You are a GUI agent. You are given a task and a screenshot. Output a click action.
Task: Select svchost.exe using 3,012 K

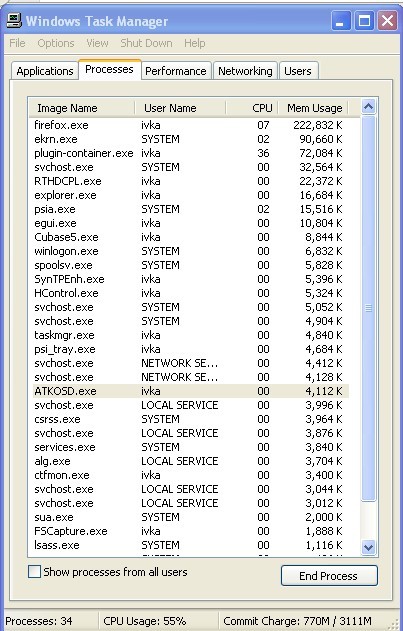point(189,503)
